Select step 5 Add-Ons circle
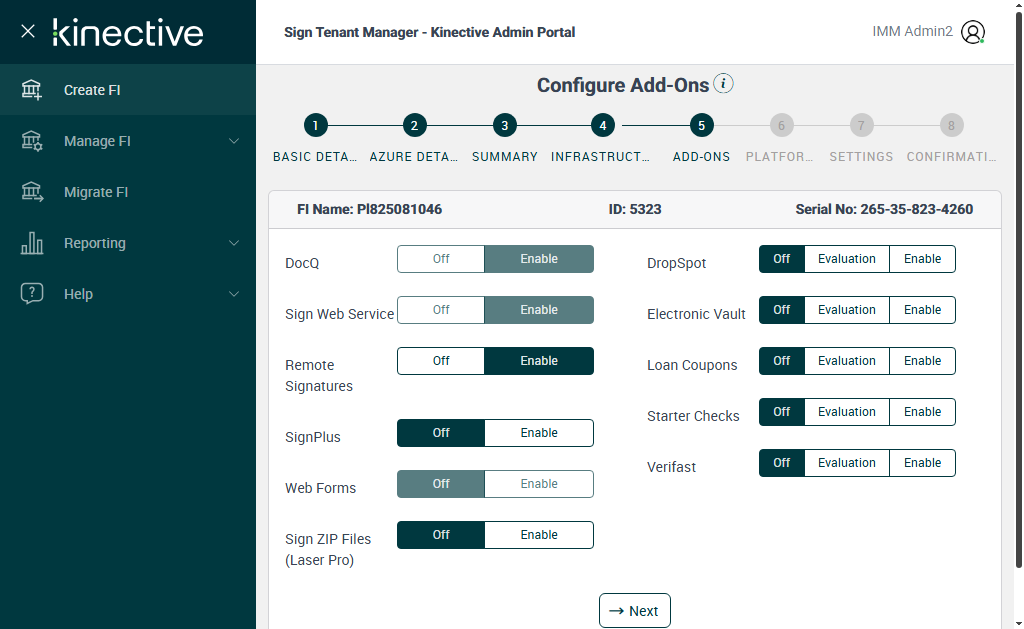This screenshot has height=629, width=1024. click(701, 125)
